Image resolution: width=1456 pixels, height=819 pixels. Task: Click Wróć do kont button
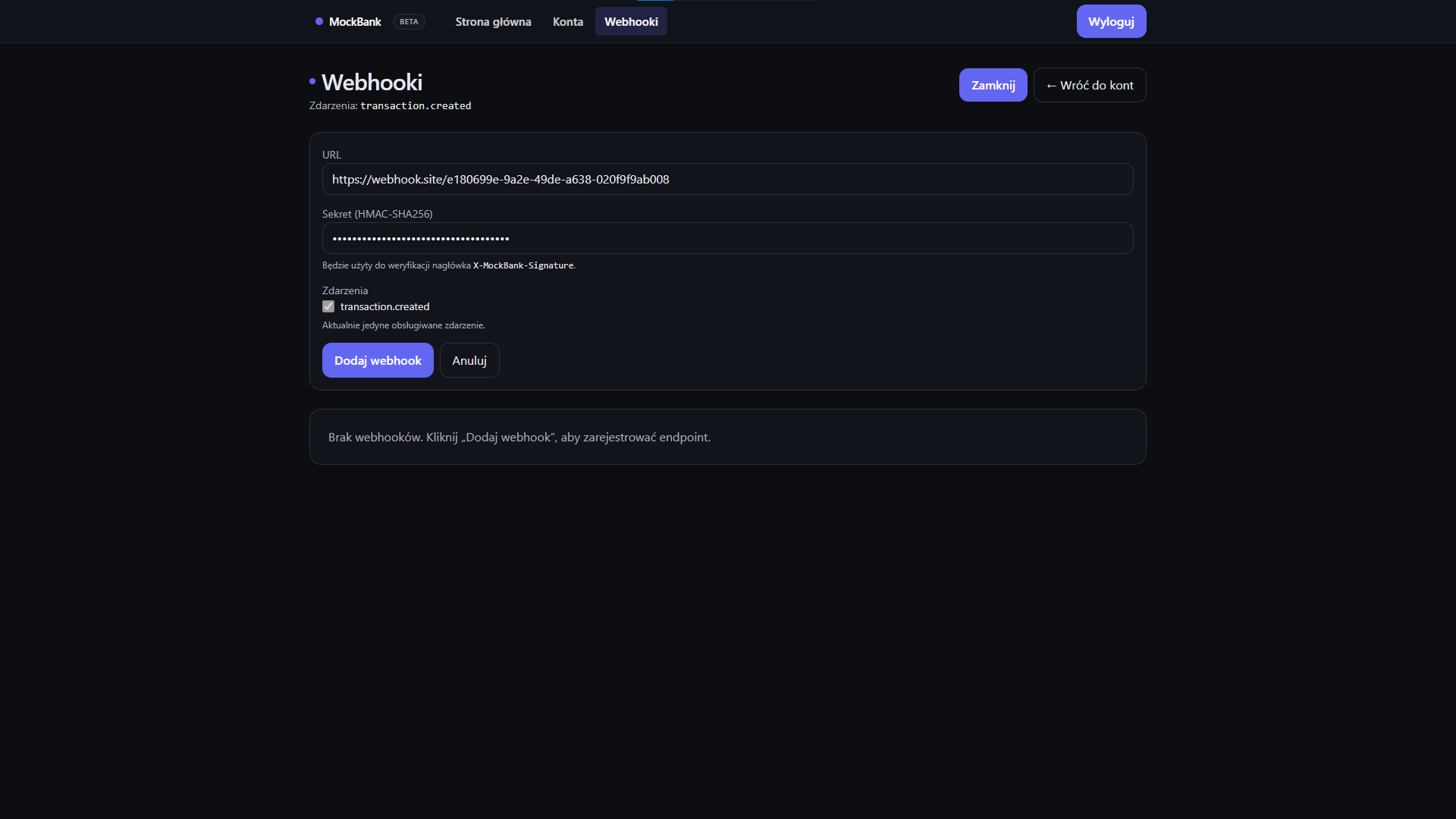pyautogui.click(x=1090, y=85)
